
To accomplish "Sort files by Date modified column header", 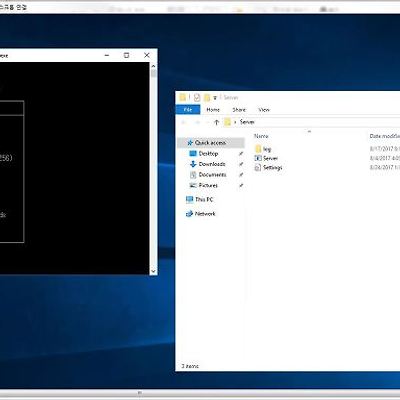I will (385, 136).
